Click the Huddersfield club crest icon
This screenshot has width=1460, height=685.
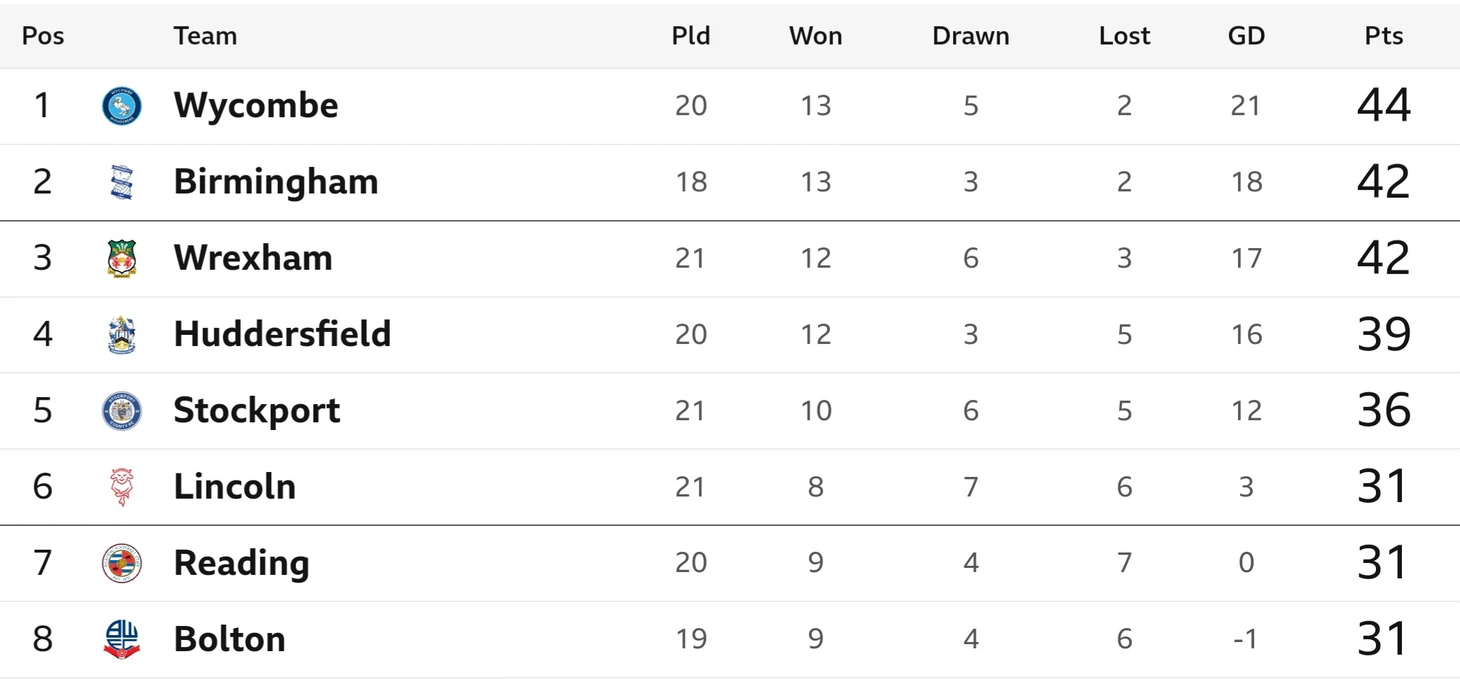tap(122, 334)
